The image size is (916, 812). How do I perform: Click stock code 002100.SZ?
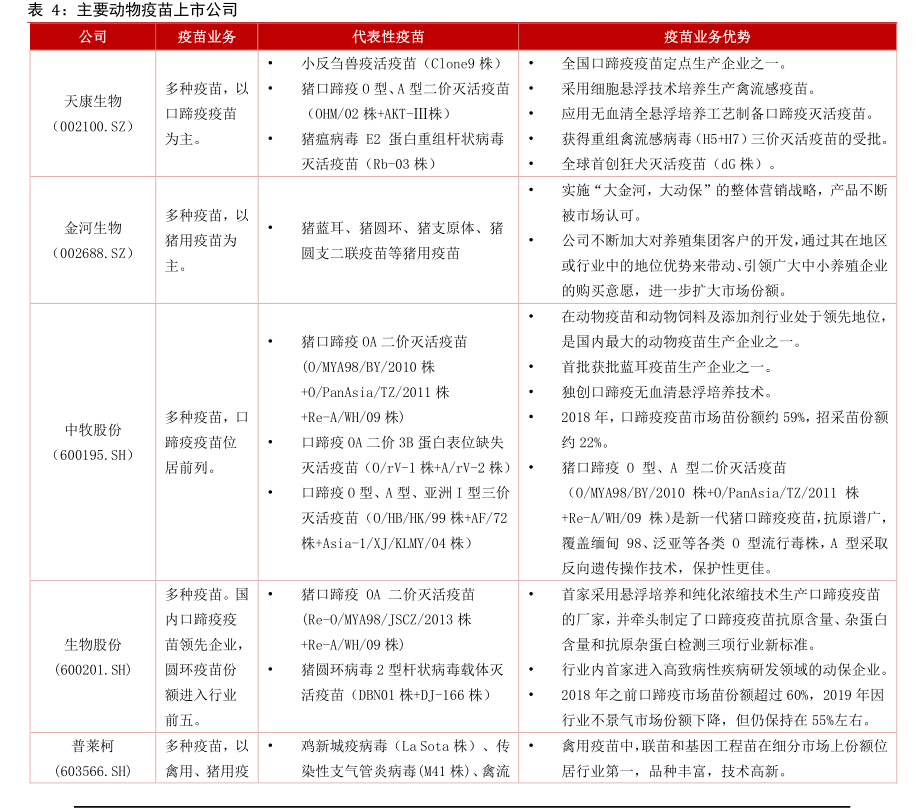click(x=92, y=127)
